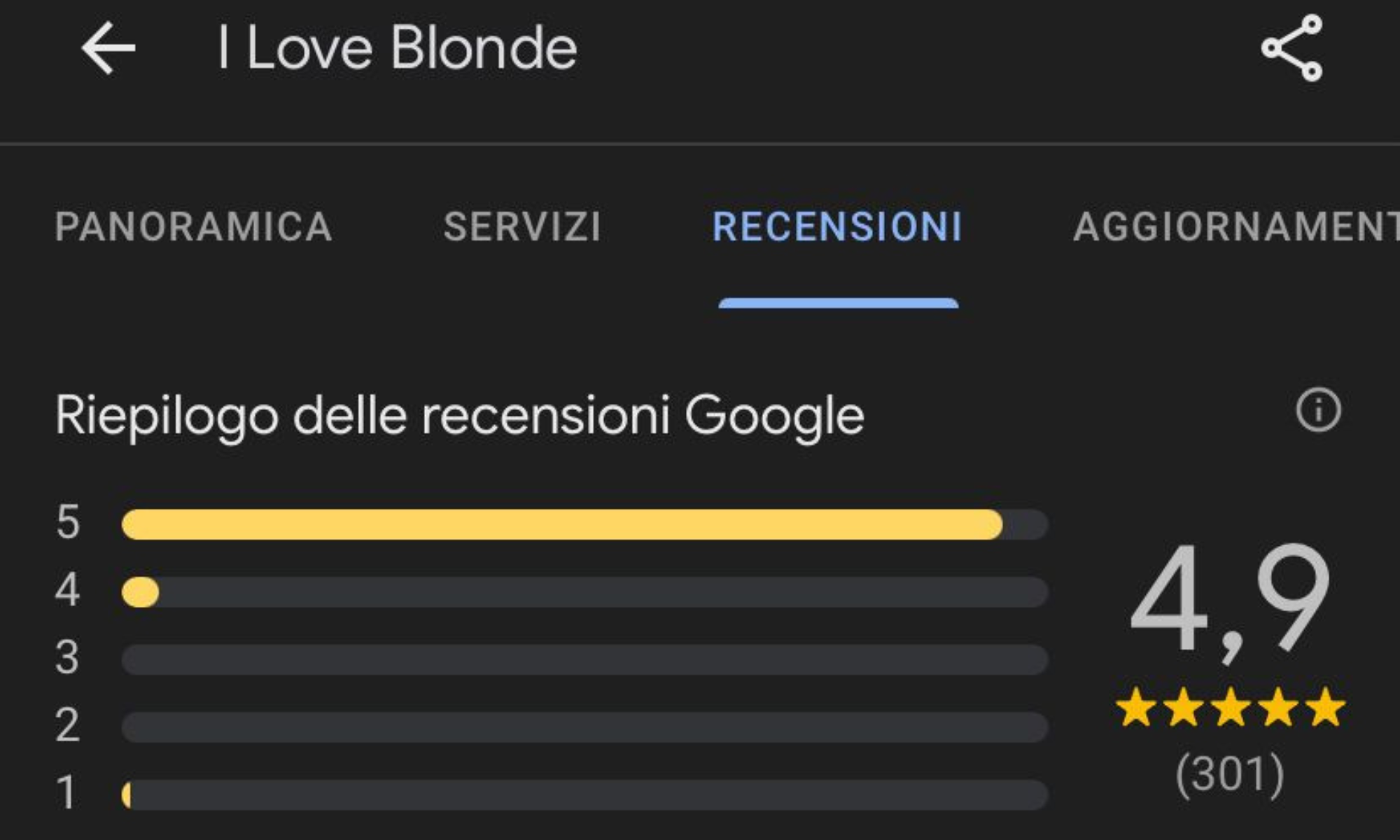Tap the share icon
This screenshot has width=1400, height=840.
pyautogui.click(x=1291, y=48)
